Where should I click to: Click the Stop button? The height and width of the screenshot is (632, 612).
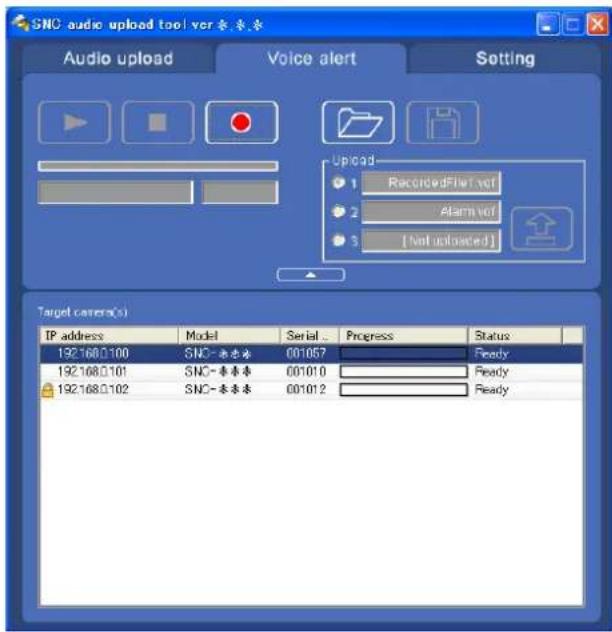158,123
